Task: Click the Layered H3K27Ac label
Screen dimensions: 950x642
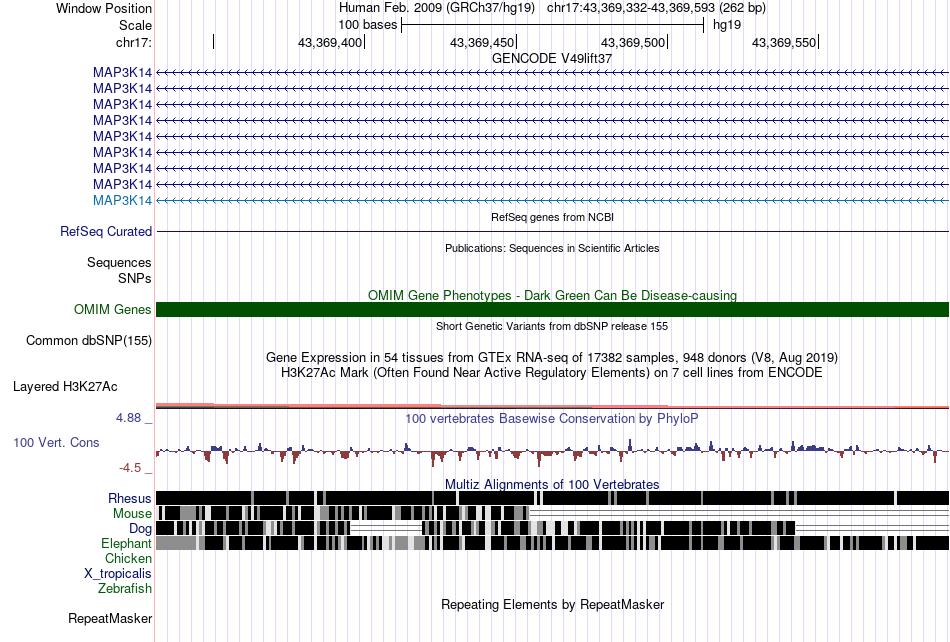Action: (65, 386)
